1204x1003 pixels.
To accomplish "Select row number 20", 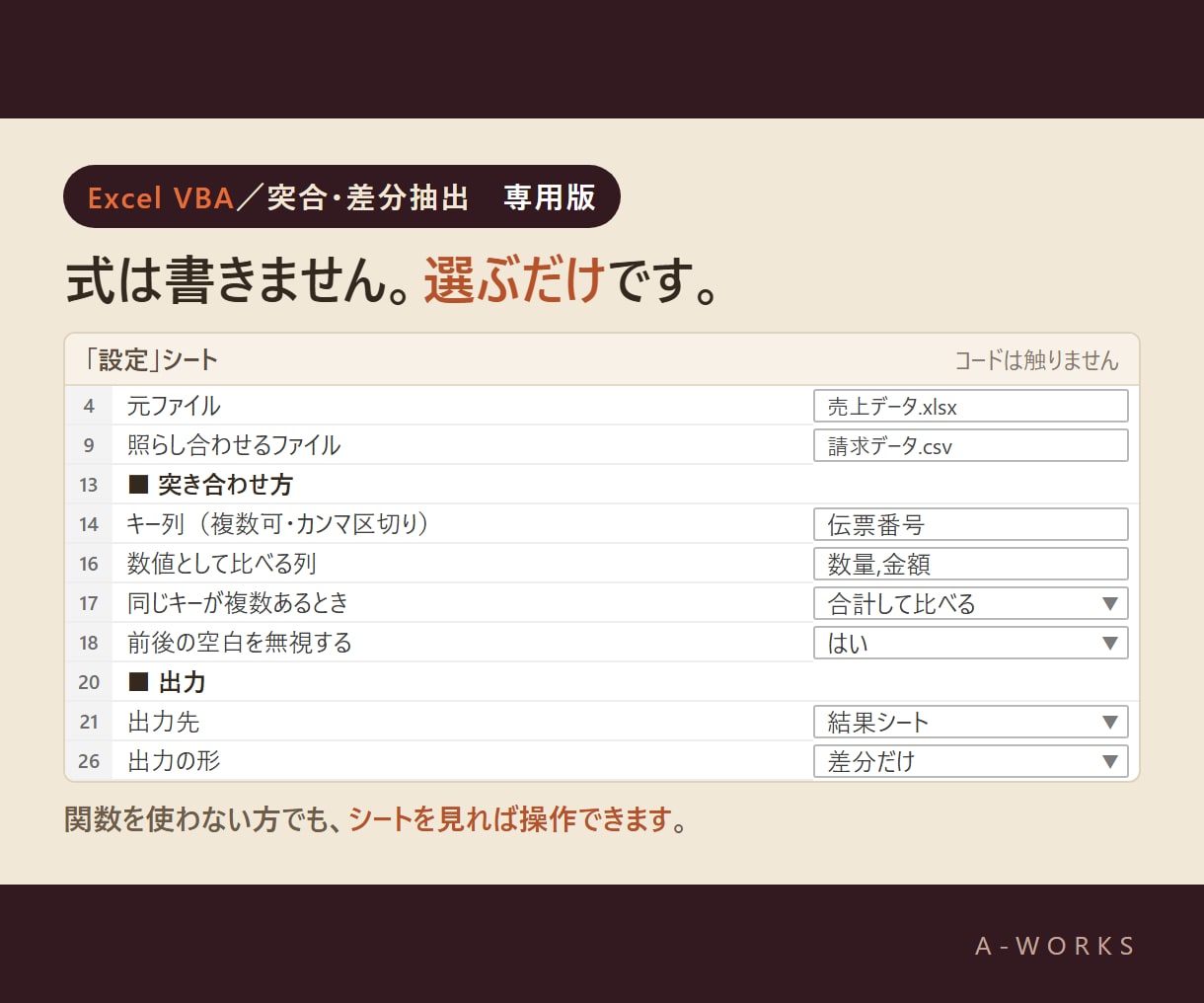I will [x=89, y=682].
